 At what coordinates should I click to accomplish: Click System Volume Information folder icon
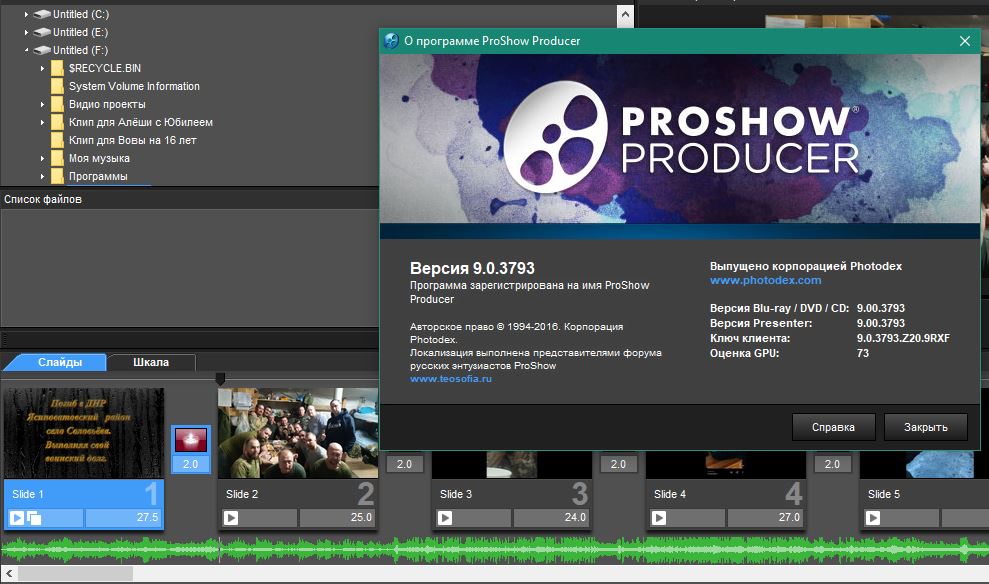pos(57,86)
